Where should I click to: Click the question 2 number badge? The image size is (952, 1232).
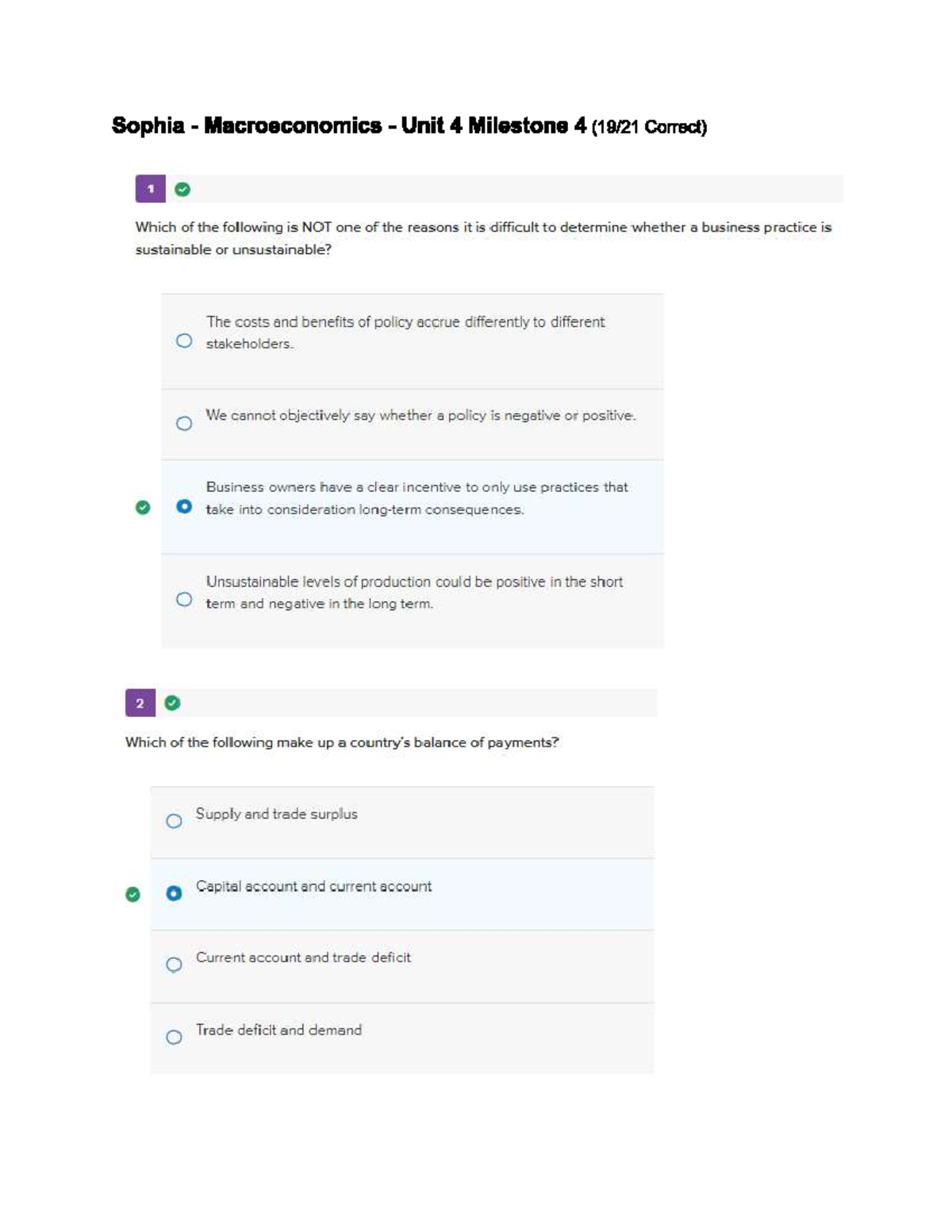[140, 701]
